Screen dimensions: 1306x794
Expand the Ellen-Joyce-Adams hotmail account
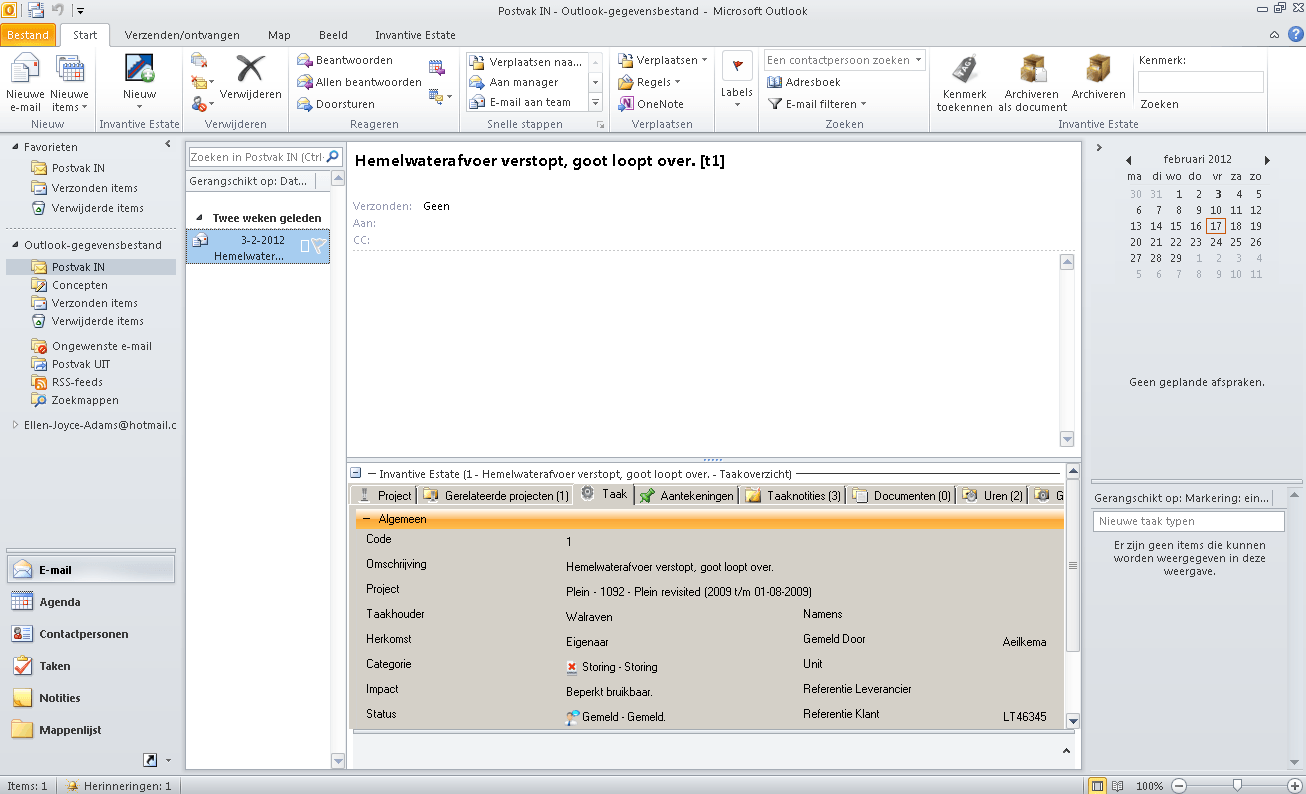coord(15,425)
